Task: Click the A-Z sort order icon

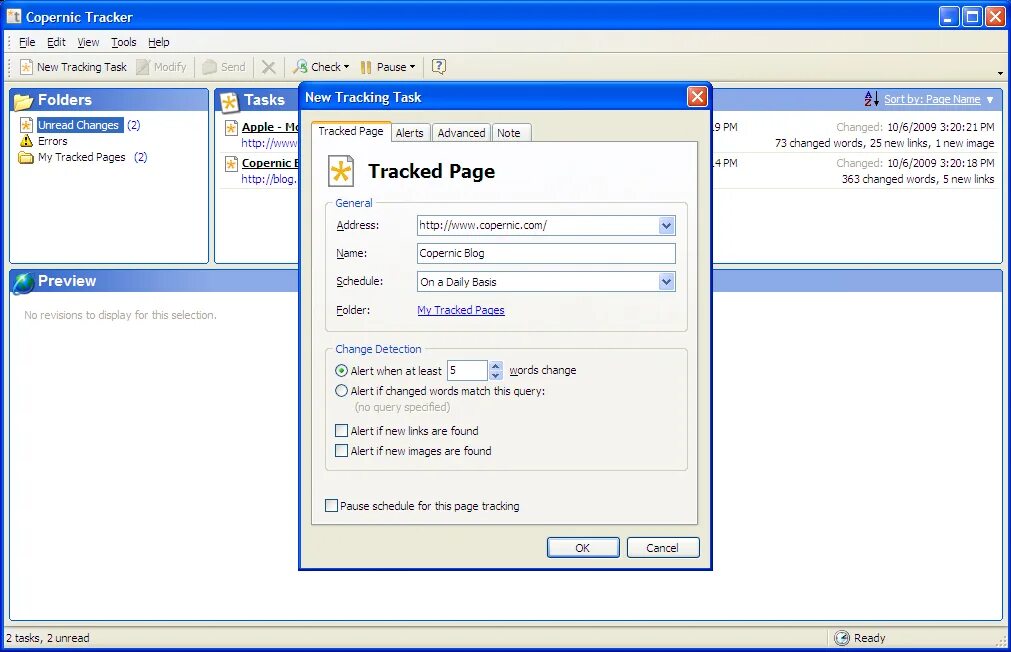Action: 871,99
